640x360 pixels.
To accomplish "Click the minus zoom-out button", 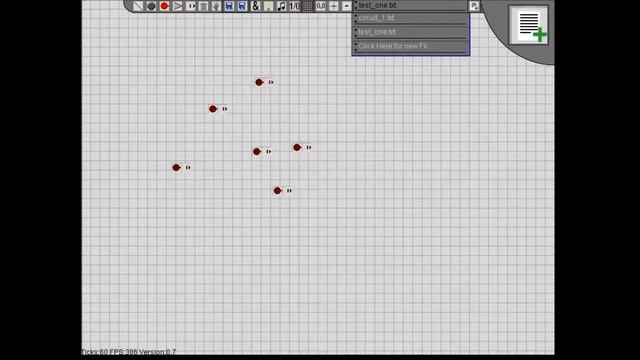I will click(x=347, y=6).
